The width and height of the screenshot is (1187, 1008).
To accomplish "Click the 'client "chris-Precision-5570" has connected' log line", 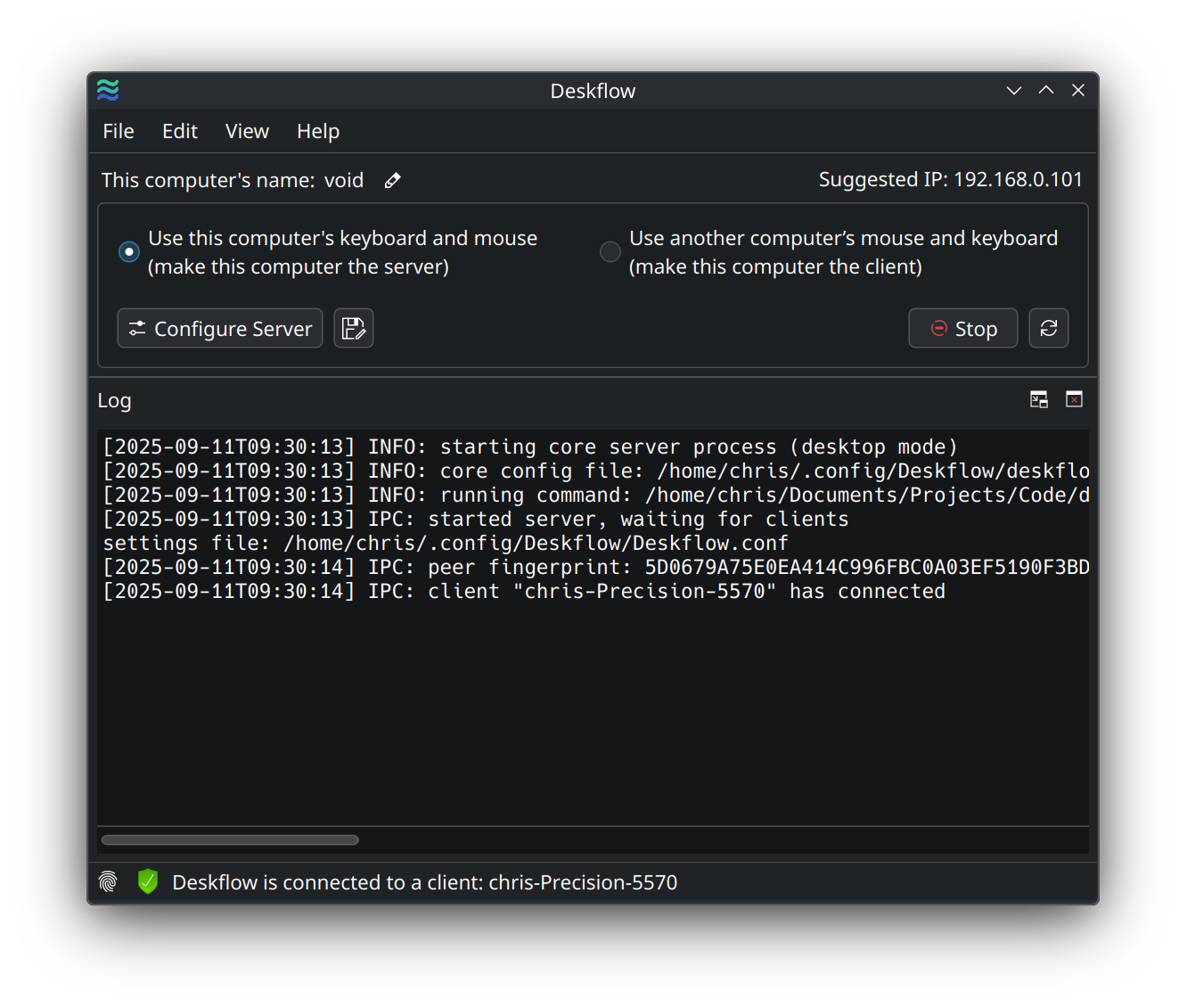I will pyautogui.click(x=524, y=592).
